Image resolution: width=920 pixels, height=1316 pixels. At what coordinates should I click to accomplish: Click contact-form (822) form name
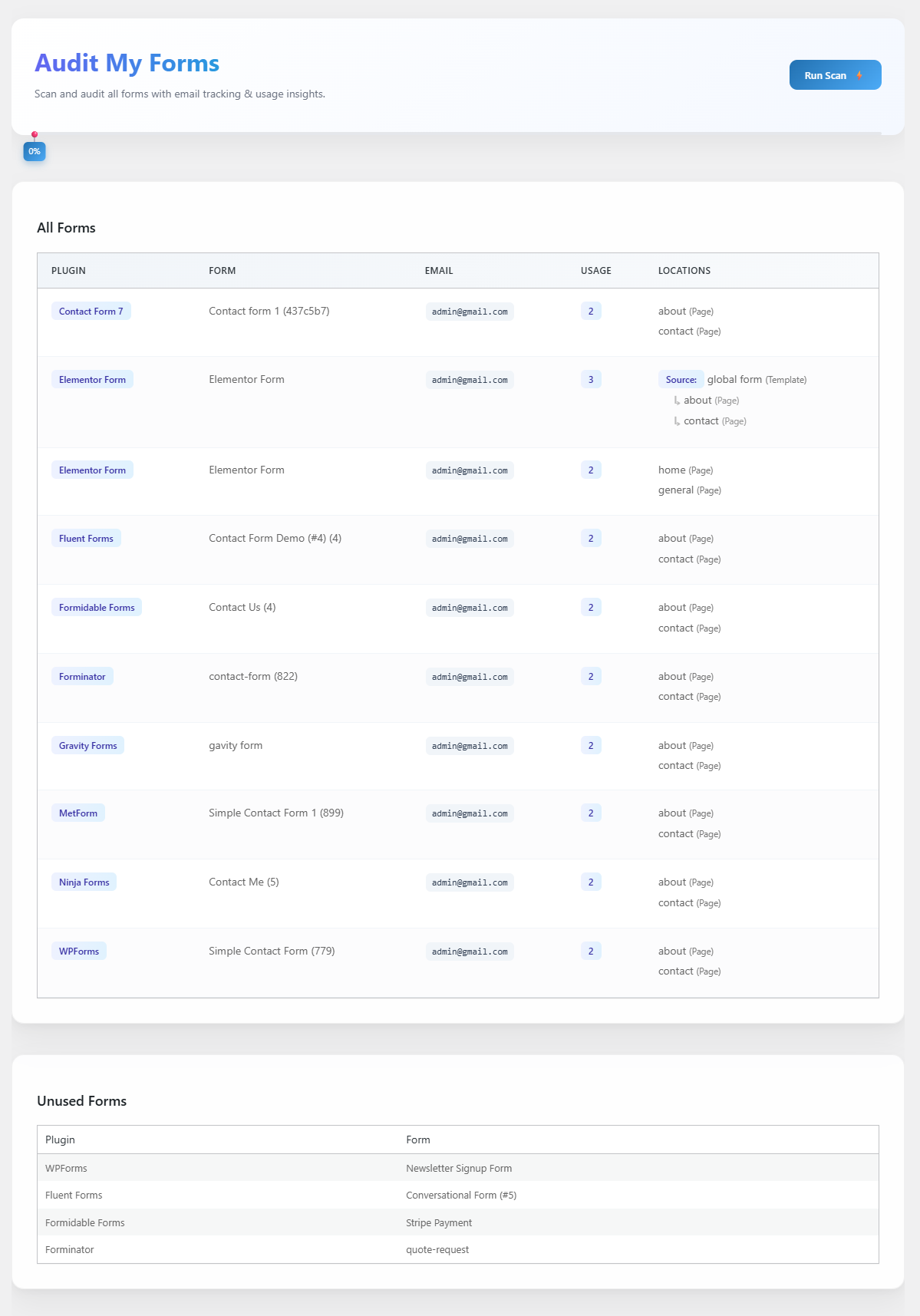click(x=253, y=676)
